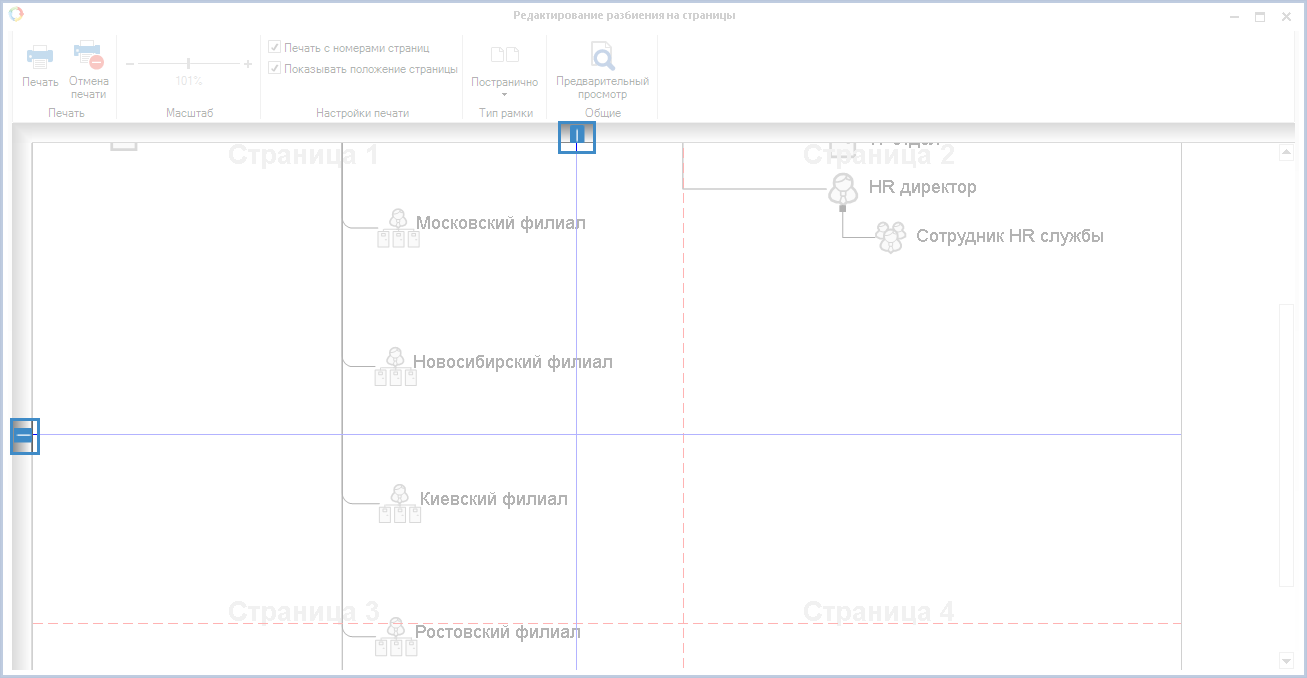Select the Сотрудник HR службы label
This screenshot has height=678, width=1307.
tap(1010, 236)
